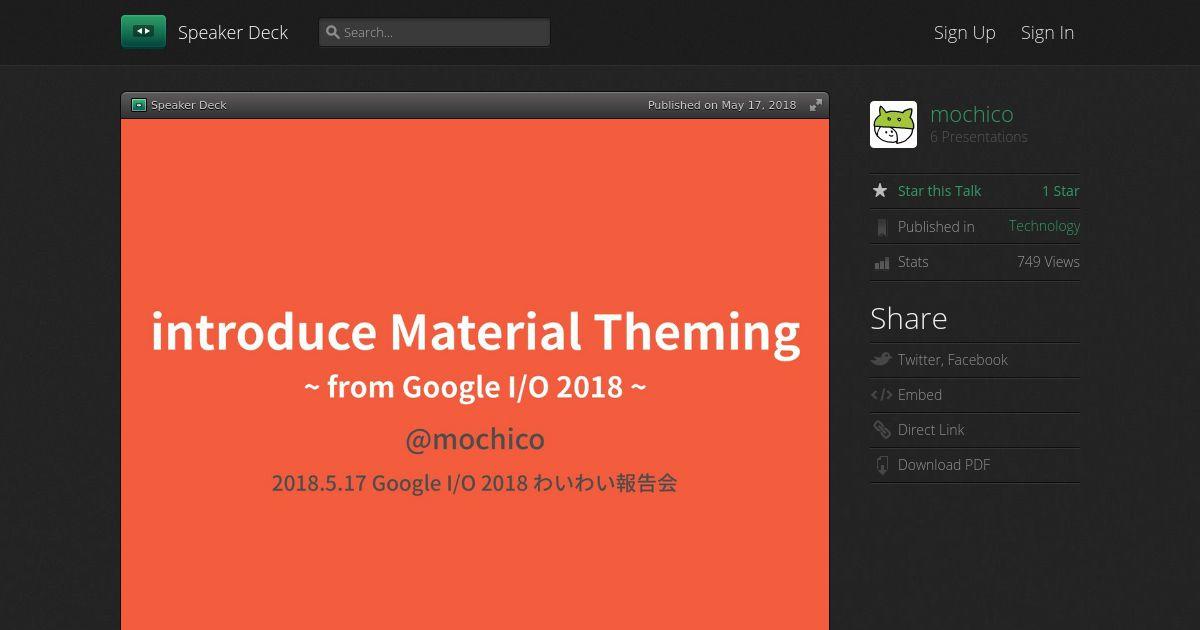This screenshot has width=1200, height=630.
Task: Click the star icon beside Star this Talk
Action: pyautogui.click(x=880, y=190)
